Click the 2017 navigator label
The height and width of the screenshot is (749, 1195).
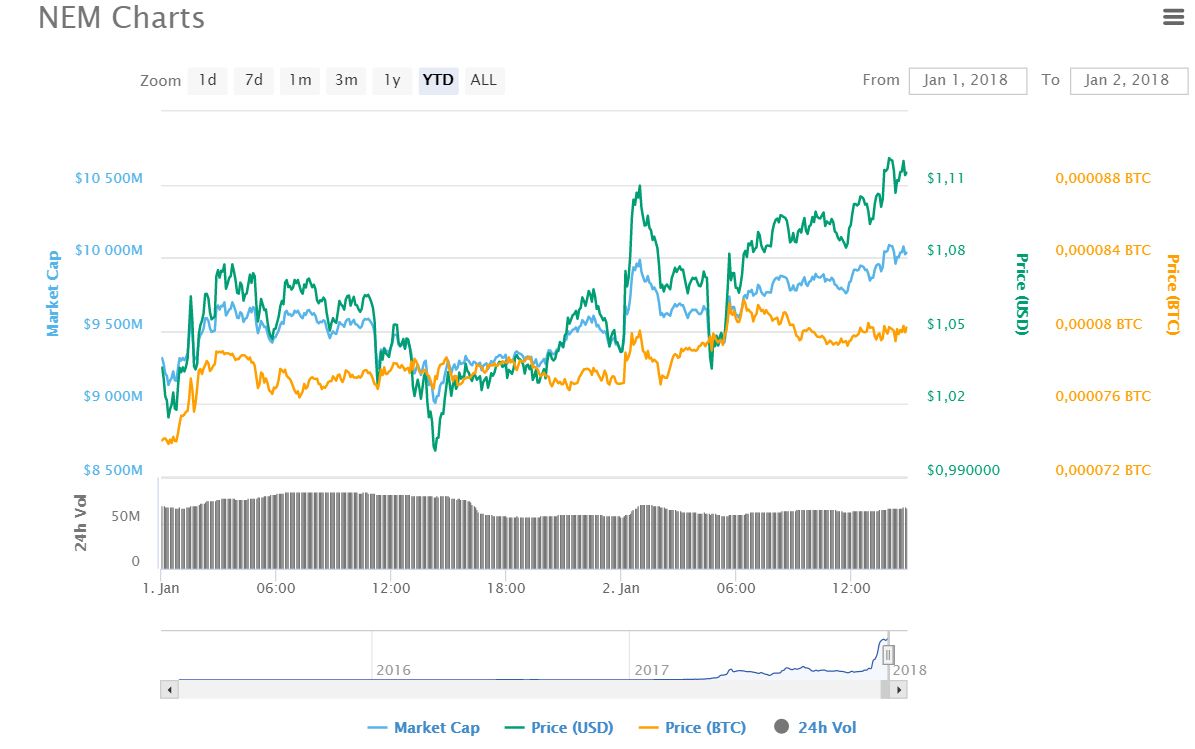pyautogui.click(x=652, y=670)
